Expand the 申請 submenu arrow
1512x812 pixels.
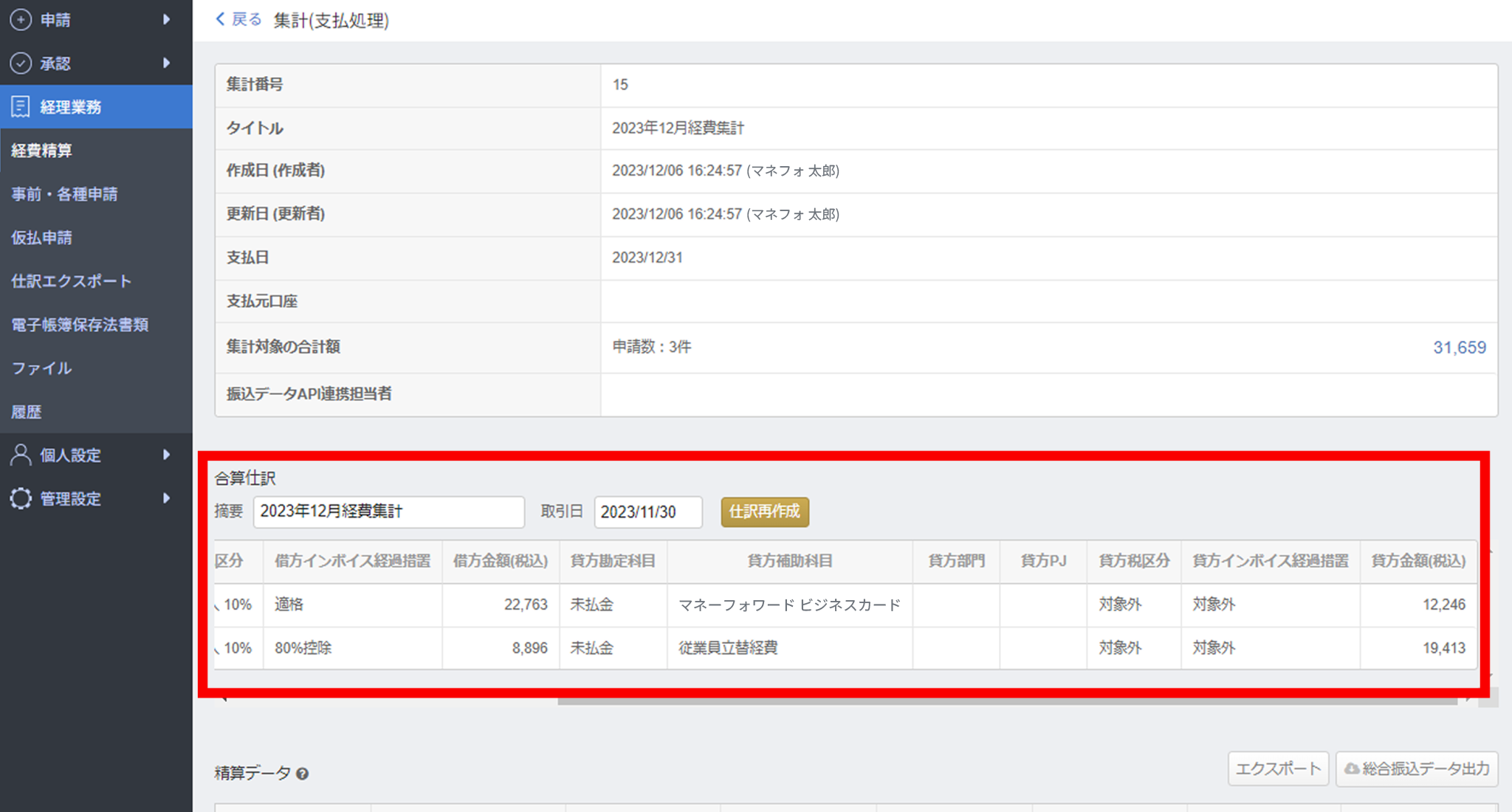coord(167,20)
